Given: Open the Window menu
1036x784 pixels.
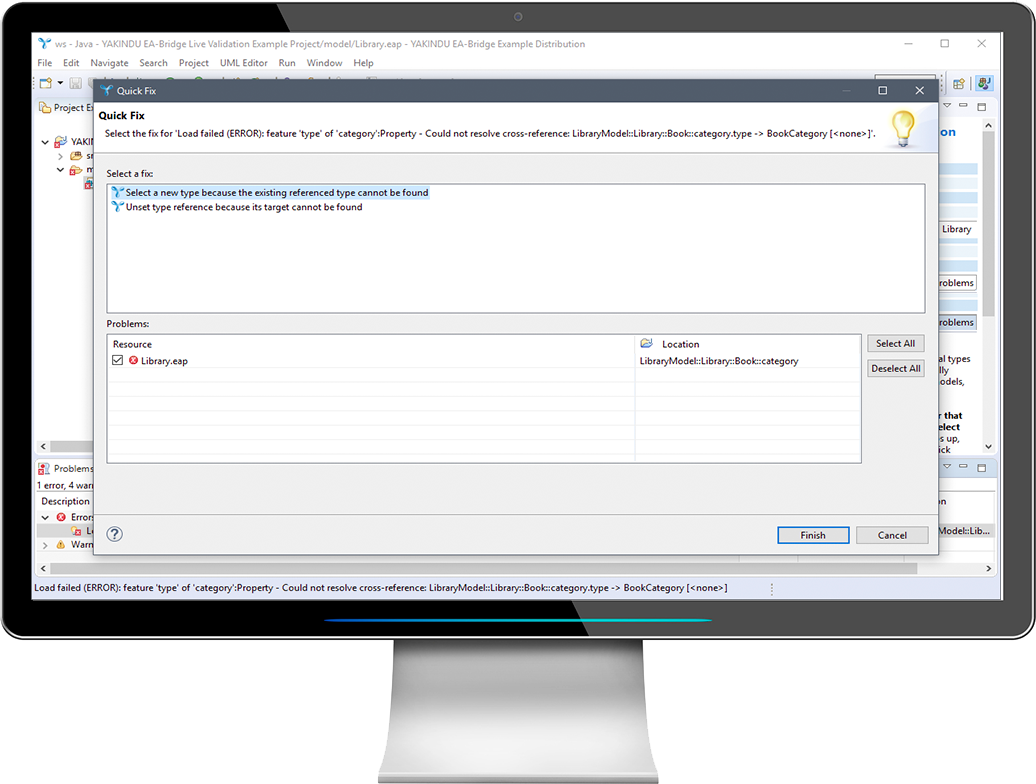Looking at the screenshot, I should [x=324, y=63].
